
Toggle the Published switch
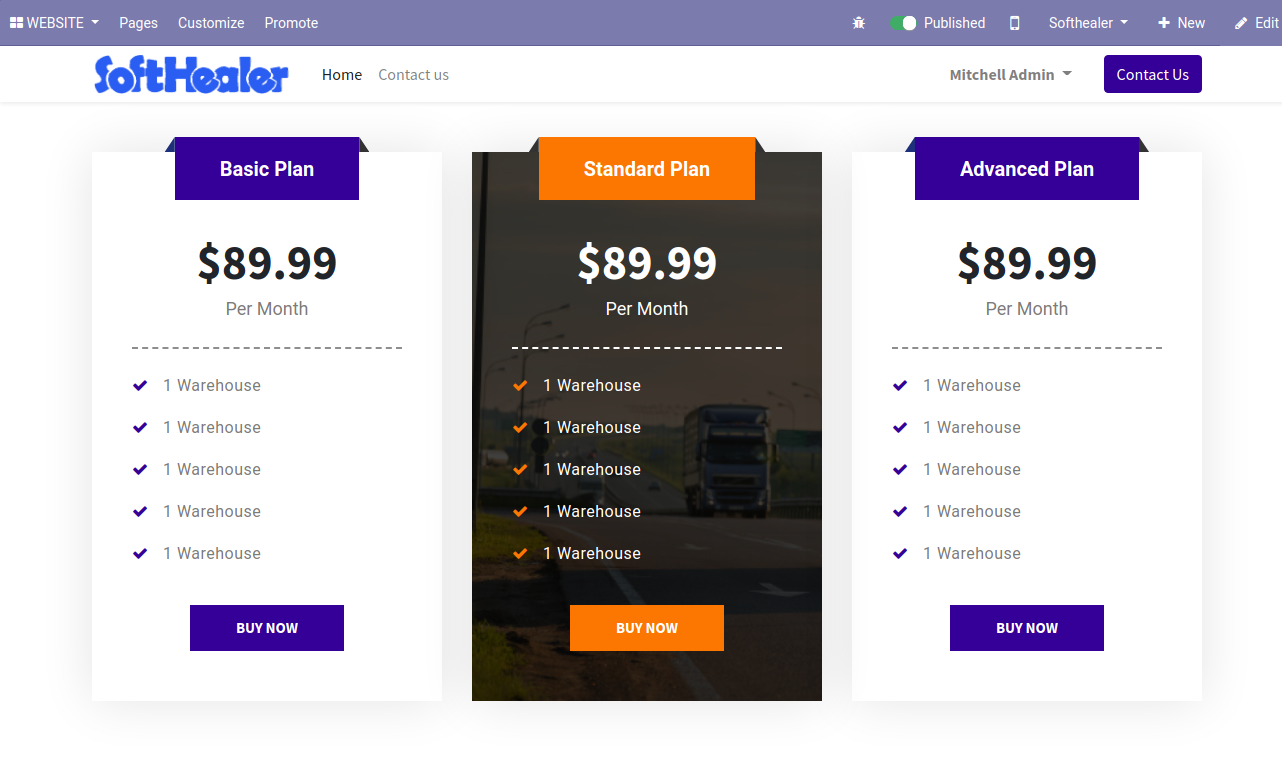click(903, 23)
